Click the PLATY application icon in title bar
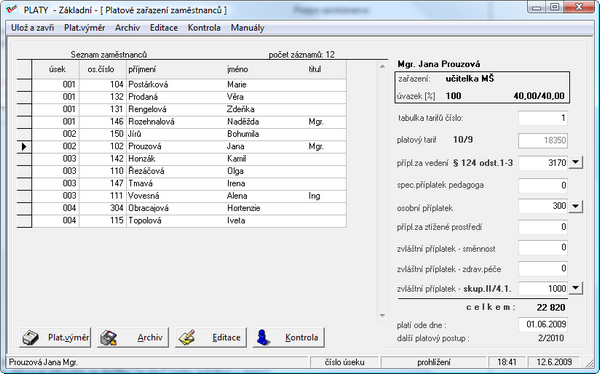Viewport: 600px width, 374px height. [12, 9]
